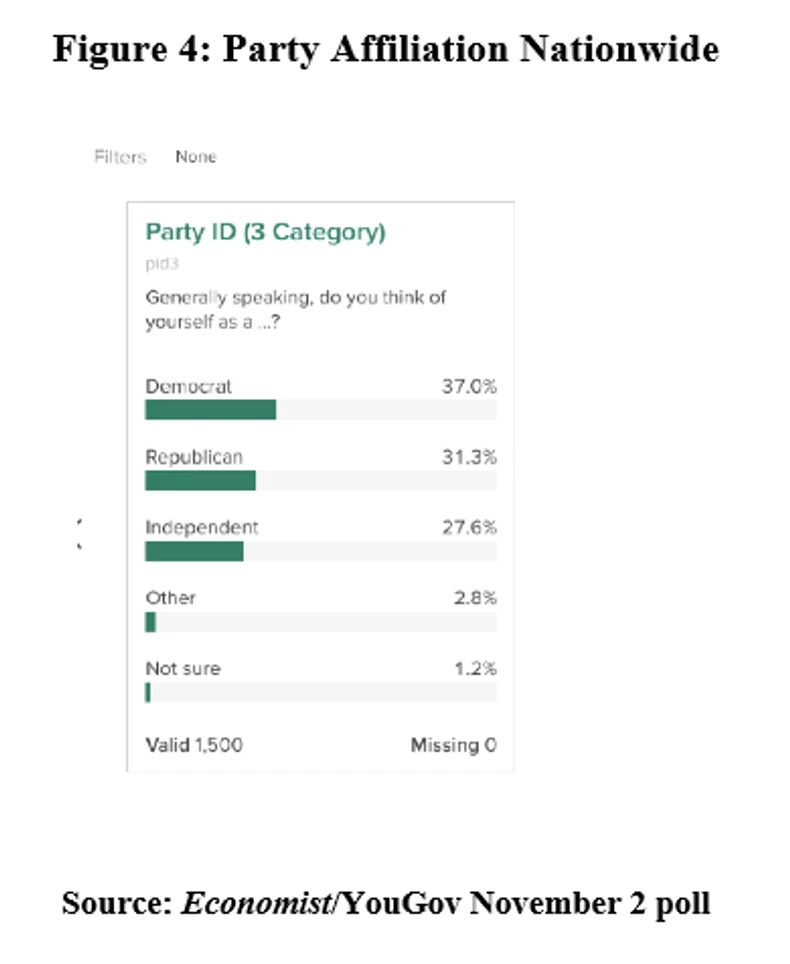Click the Missing 0 count

pyautogui.click(x=453, y=745)
